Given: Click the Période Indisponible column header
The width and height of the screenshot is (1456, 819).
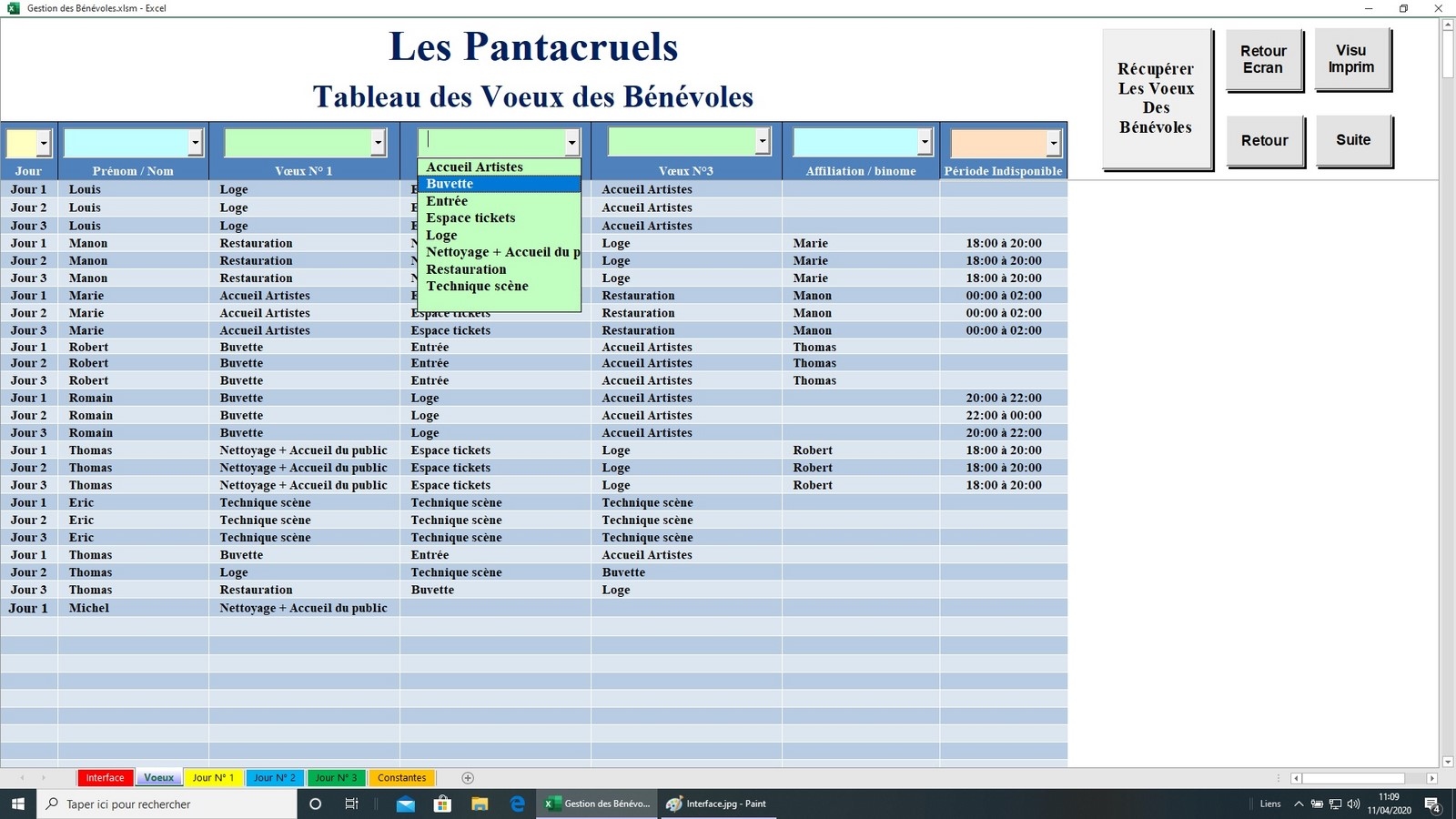Looking at the screenshot, I should 1003,171.
